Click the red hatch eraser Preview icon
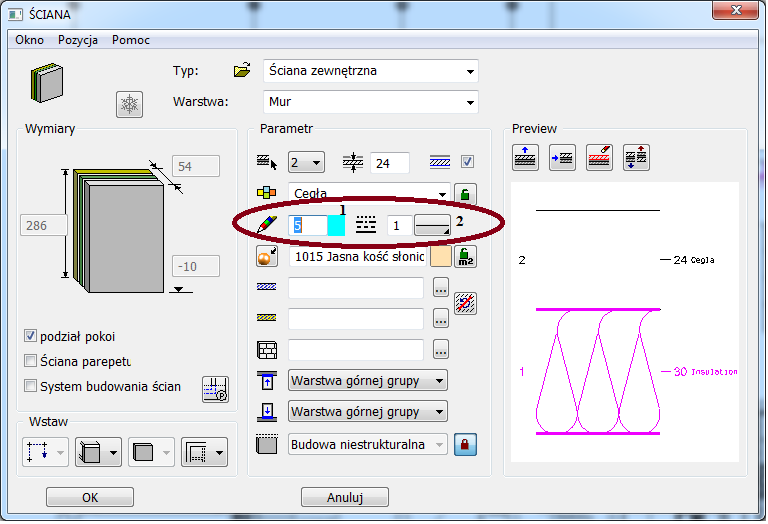The height and width of the screenshot is (524, 768). [600, 158]
